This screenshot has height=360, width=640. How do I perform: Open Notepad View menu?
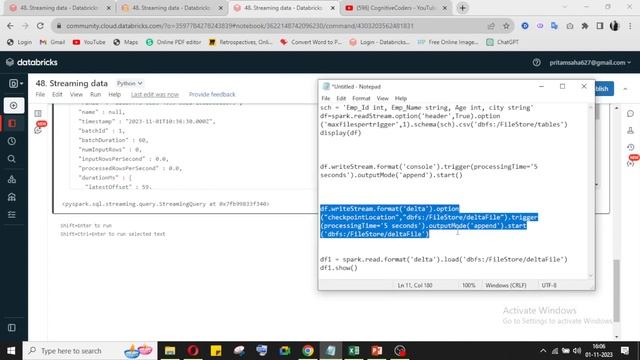[382, 98]
